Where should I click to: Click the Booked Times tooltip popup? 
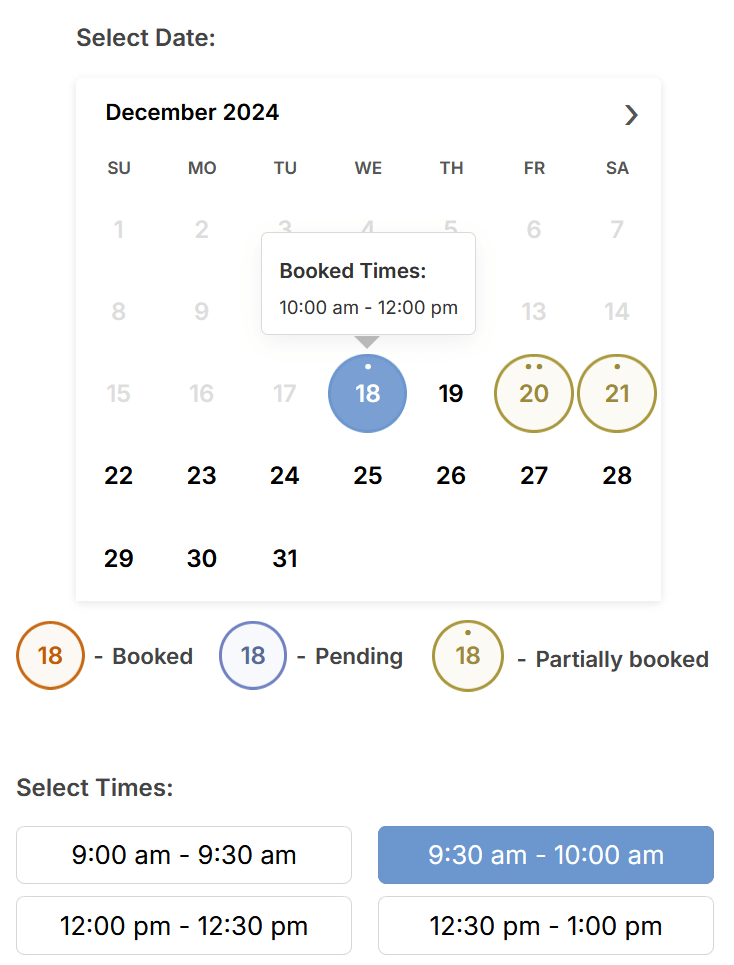click(x=368, y=284)
